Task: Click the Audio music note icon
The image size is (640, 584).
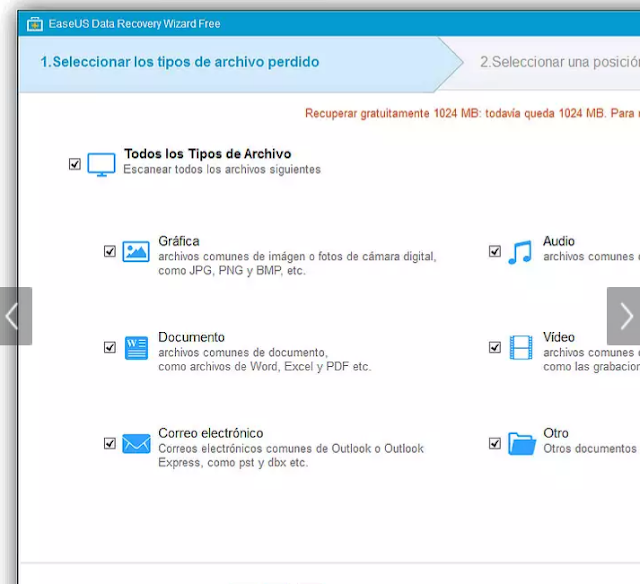Action: point(520,252)
